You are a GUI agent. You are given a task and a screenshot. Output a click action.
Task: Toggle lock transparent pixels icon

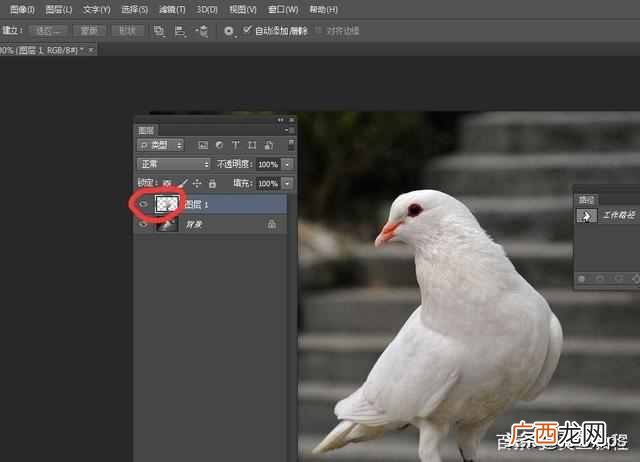click(167, 183)
